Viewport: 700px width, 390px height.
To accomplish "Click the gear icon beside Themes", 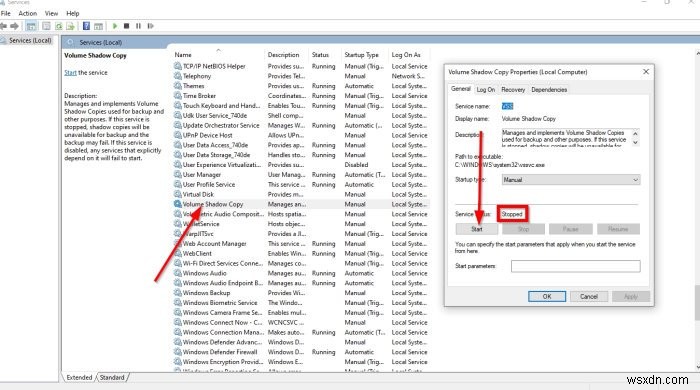I will [x=178, y=86].
